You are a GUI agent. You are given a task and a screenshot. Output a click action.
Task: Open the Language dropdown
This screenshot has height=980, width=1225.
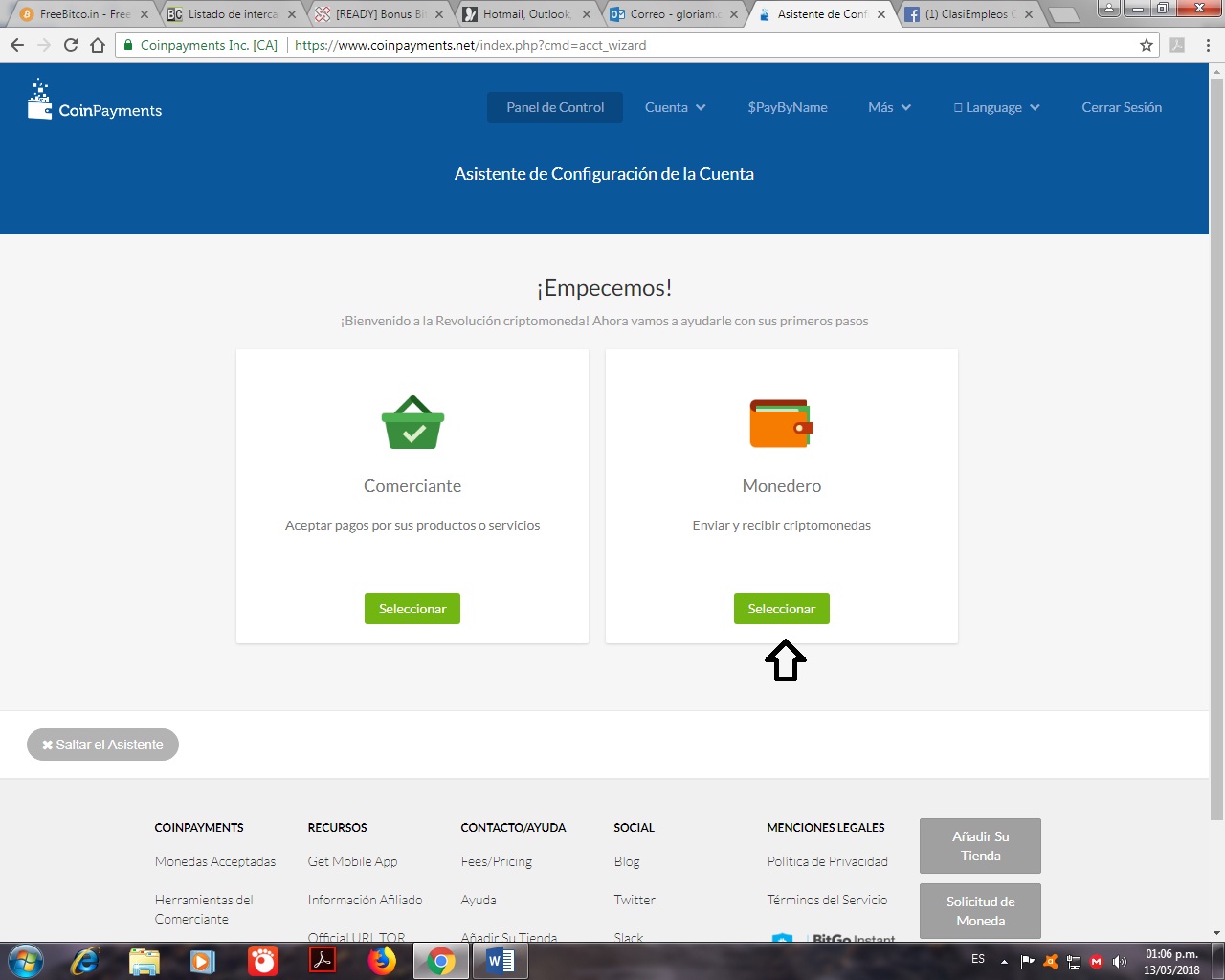point(996,107)
